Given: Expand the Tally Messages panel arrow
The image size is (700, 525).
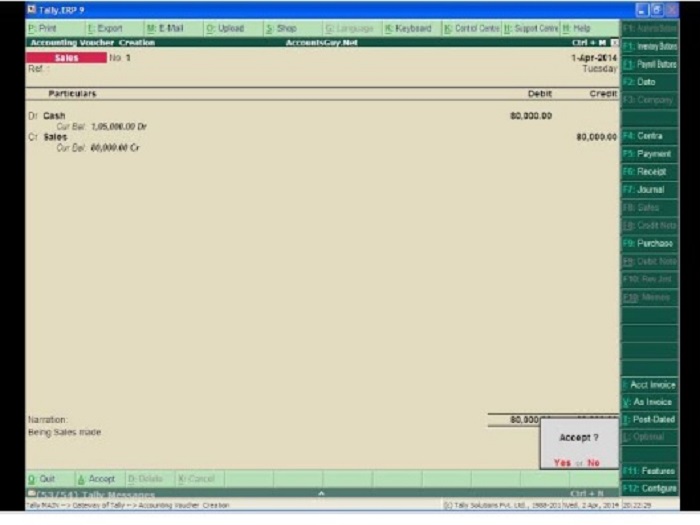Looking at the screenshot, I should [321, 493].
